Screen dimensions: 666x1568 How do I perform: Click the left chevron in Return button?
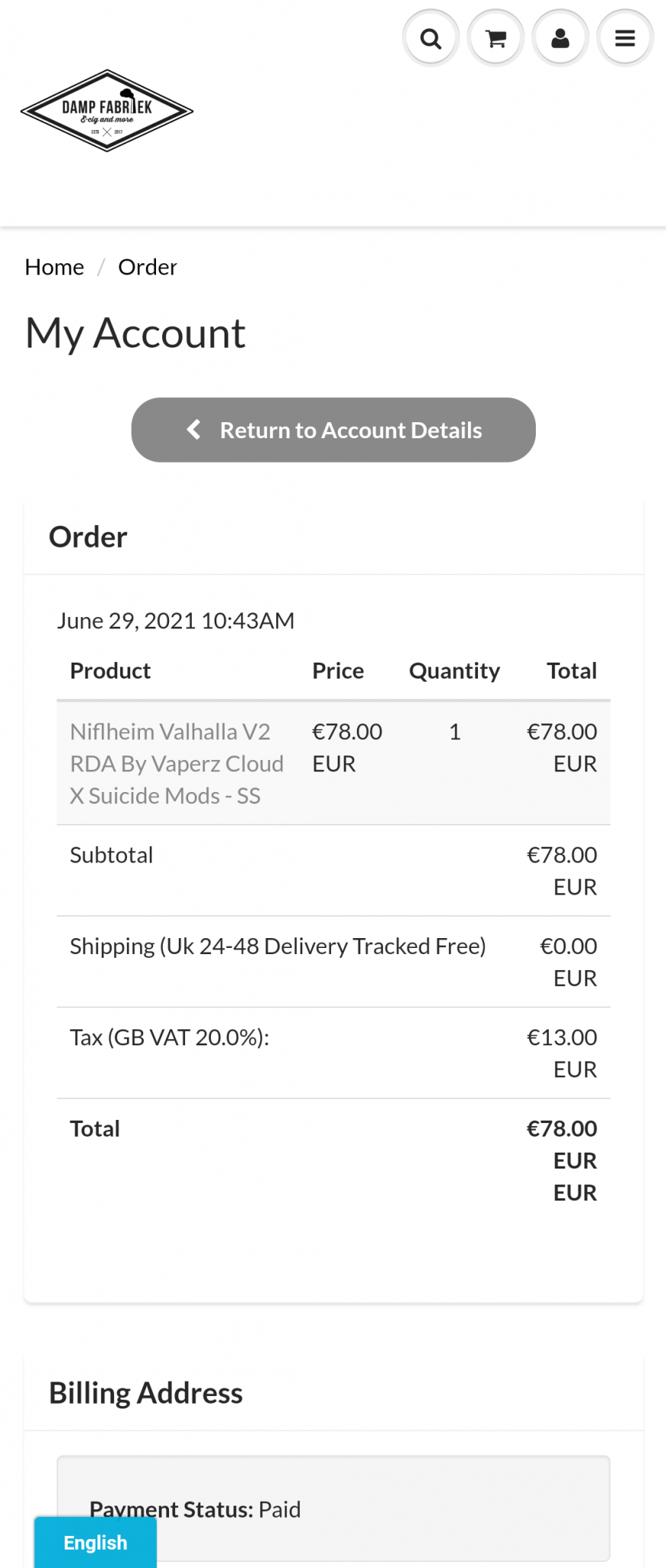tap(194, 430)
